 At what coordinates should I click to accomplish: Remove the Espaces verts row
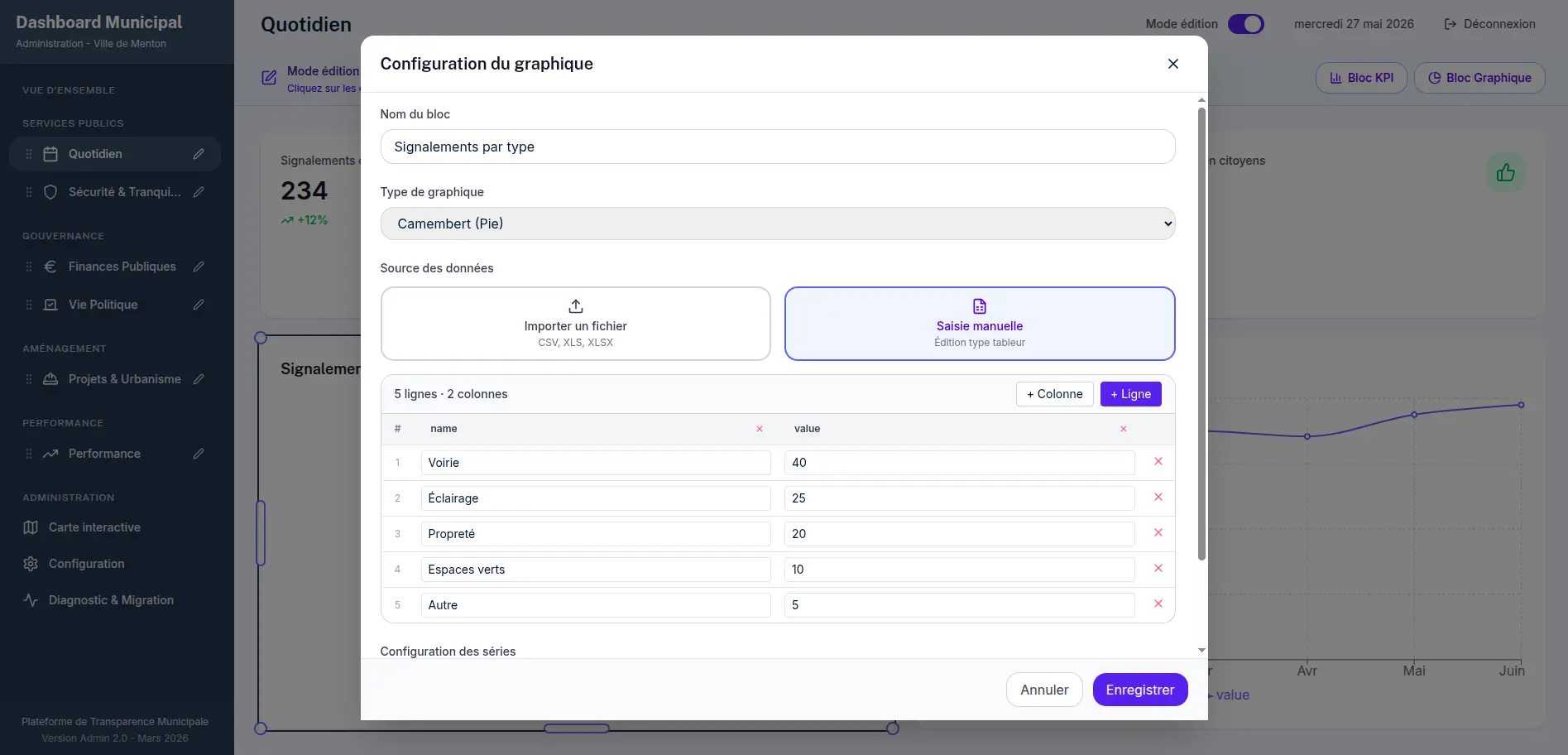1158,569
